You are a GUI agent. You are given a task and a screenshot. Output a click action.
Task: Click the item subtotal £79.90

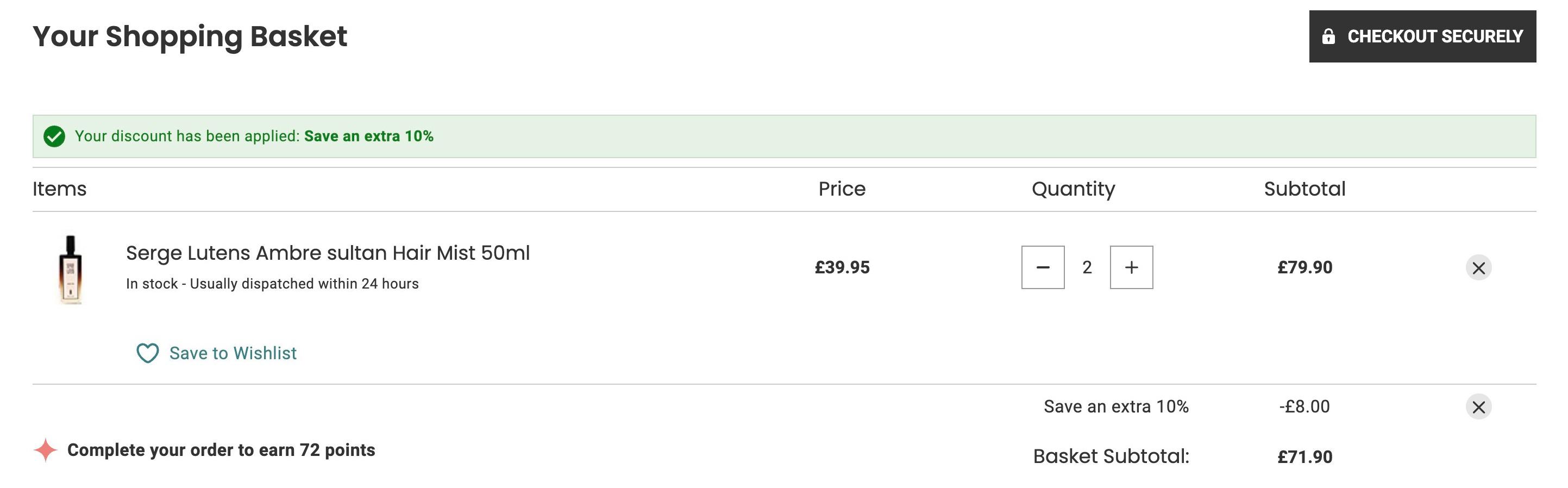click(x=1304, y=267)
